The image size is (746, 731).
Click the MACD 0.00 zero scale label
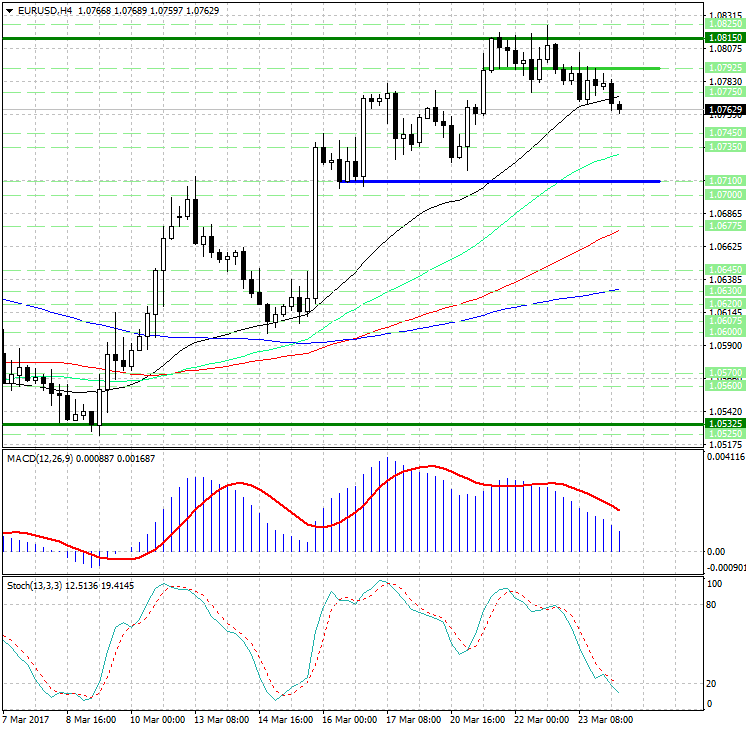point(716,551)
